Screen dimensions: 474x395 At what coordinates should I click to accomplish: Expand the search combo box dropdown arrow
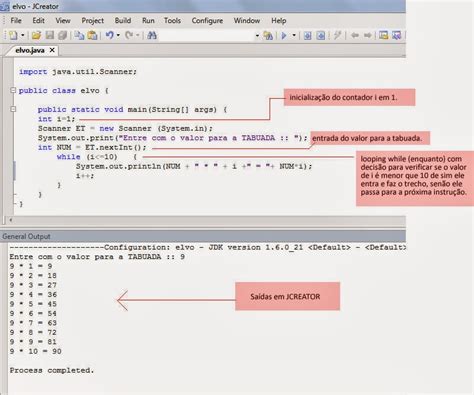(257, 35)
